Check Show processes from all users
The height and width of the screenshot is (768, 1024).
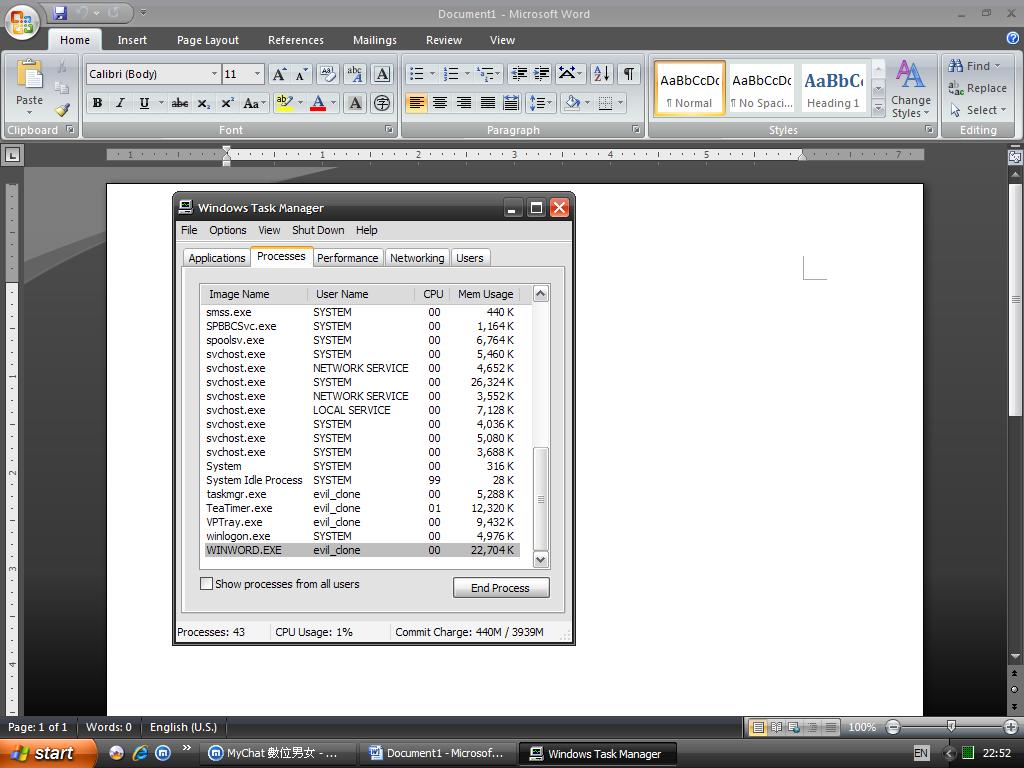pos(207,584)
